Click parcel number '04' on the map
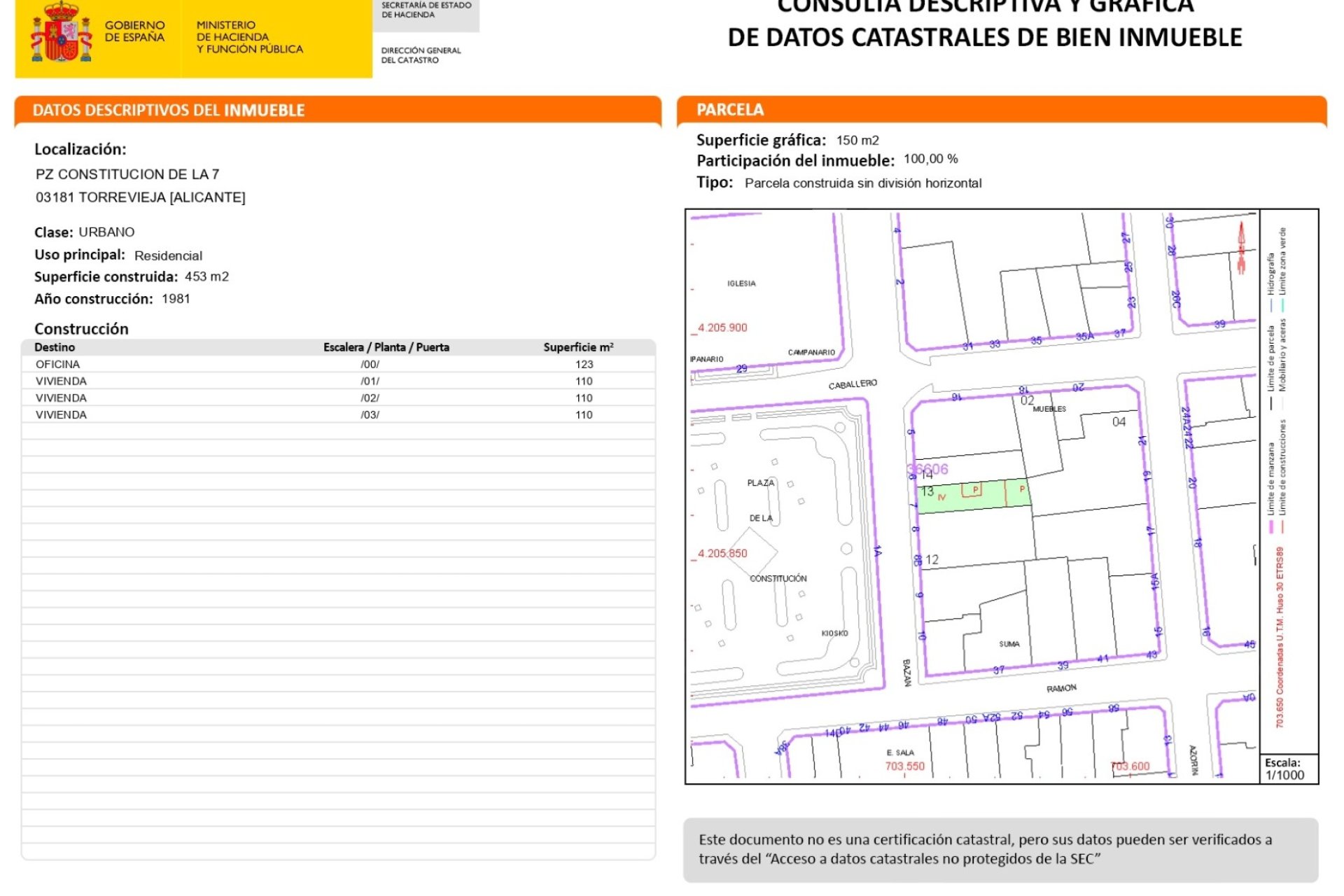This screenshot has height=896, width=1344. [x=1119, y=422]
